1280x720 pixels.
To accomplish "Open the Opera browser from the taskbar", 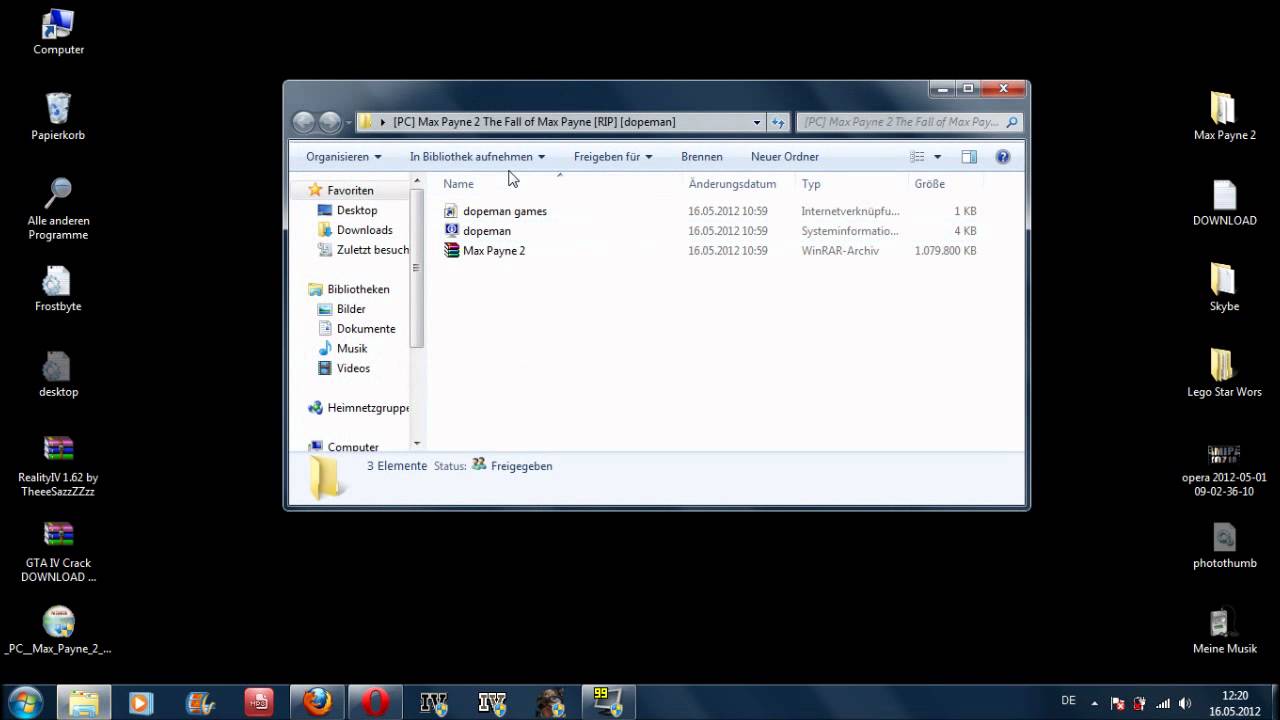I will click(x=376, y=702).
